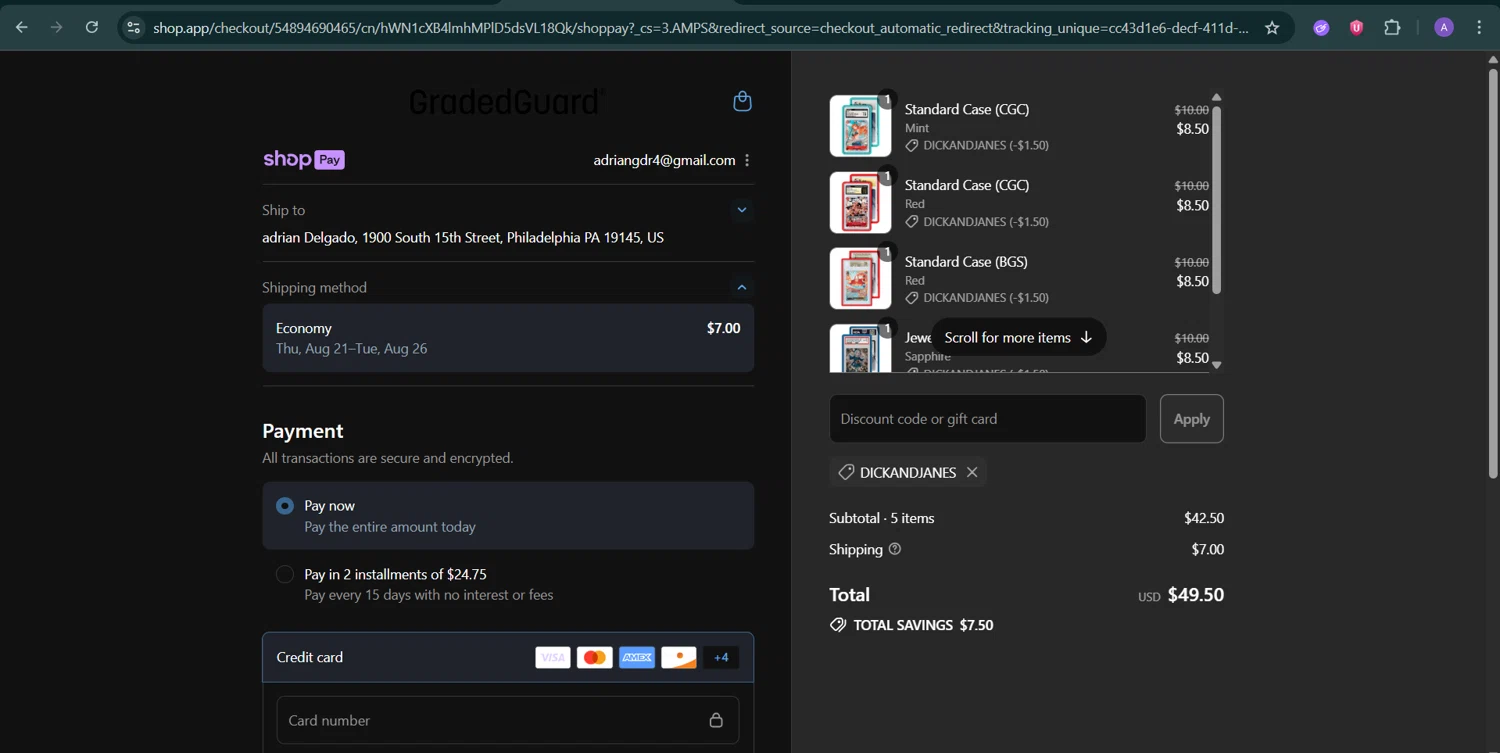Reload the checkout page
This screenshot has height=753, width=1500.
coord(91,27)
